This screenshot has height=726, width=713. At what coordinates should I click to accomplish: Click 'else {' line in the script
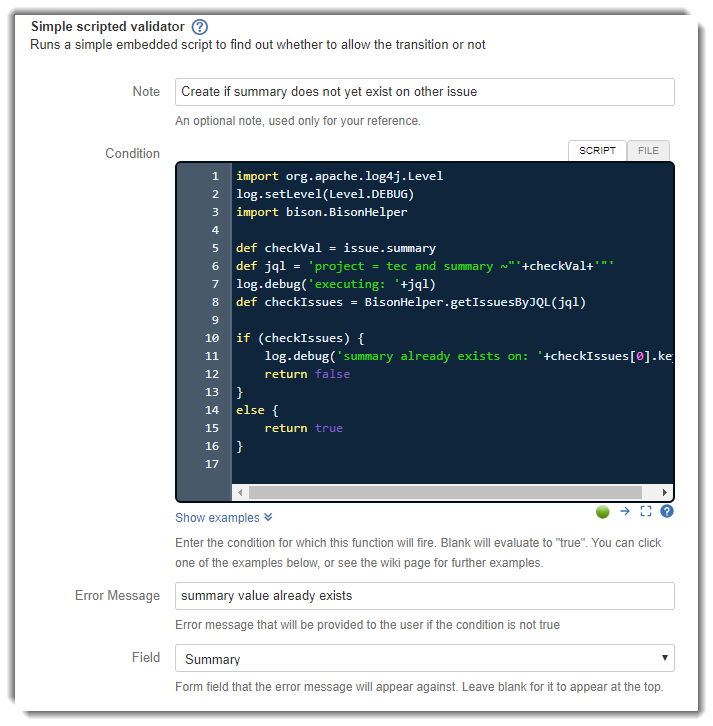[x=257, y=410]
